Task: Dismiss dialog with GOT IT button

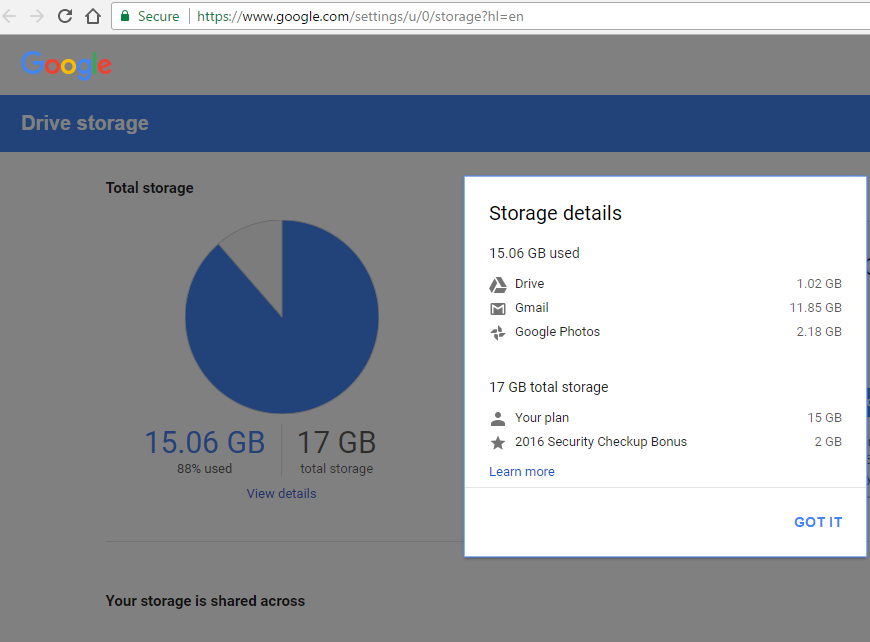Action: click(x=818, y=522)
